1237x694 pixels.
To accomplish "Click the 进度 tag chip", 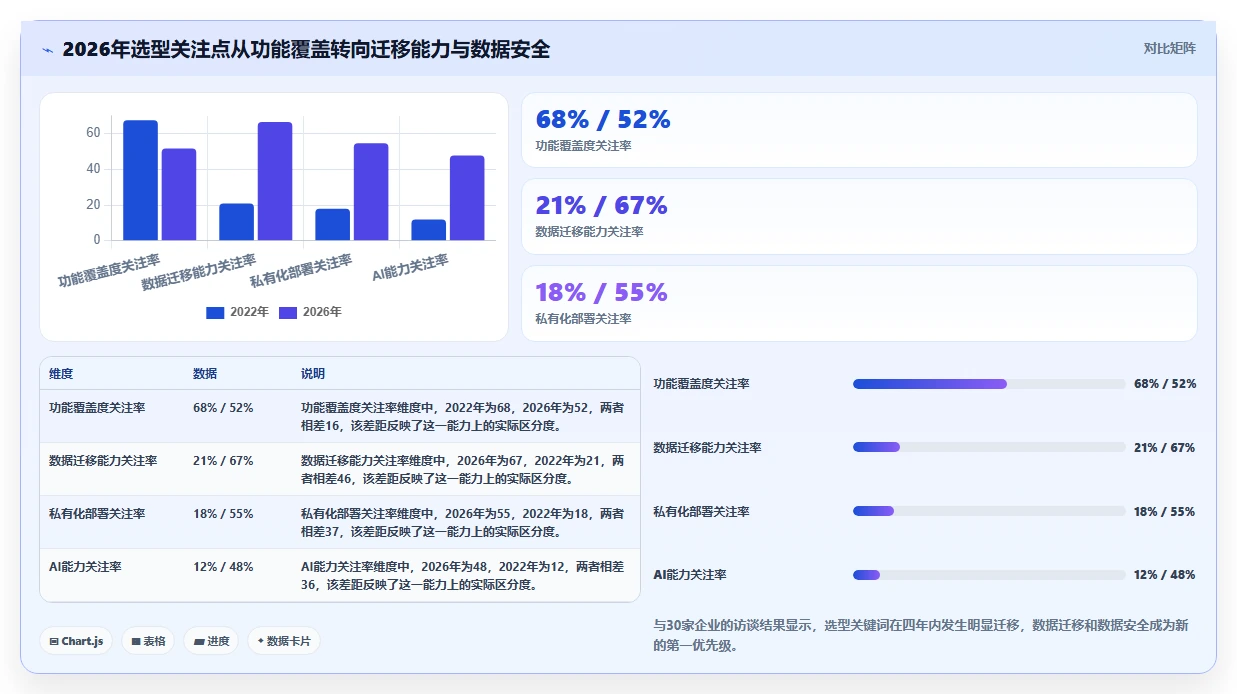I will point(211,641).
